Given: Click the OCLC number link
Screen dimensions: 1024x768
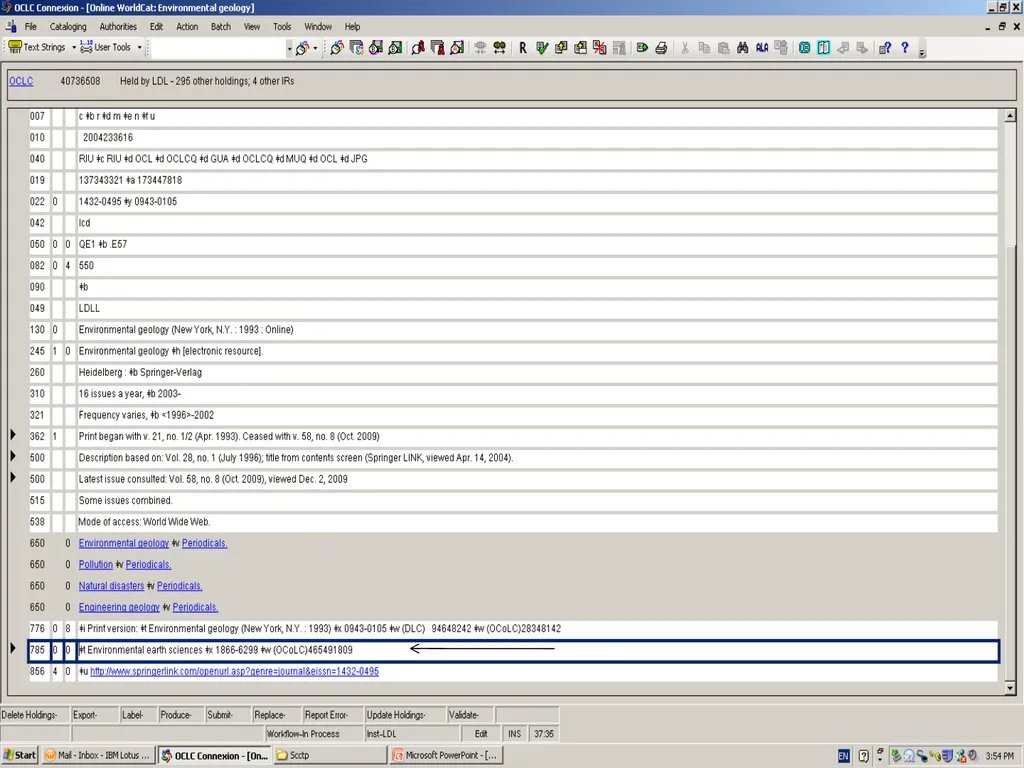Looking at the screenshot, I should point(21,81).
